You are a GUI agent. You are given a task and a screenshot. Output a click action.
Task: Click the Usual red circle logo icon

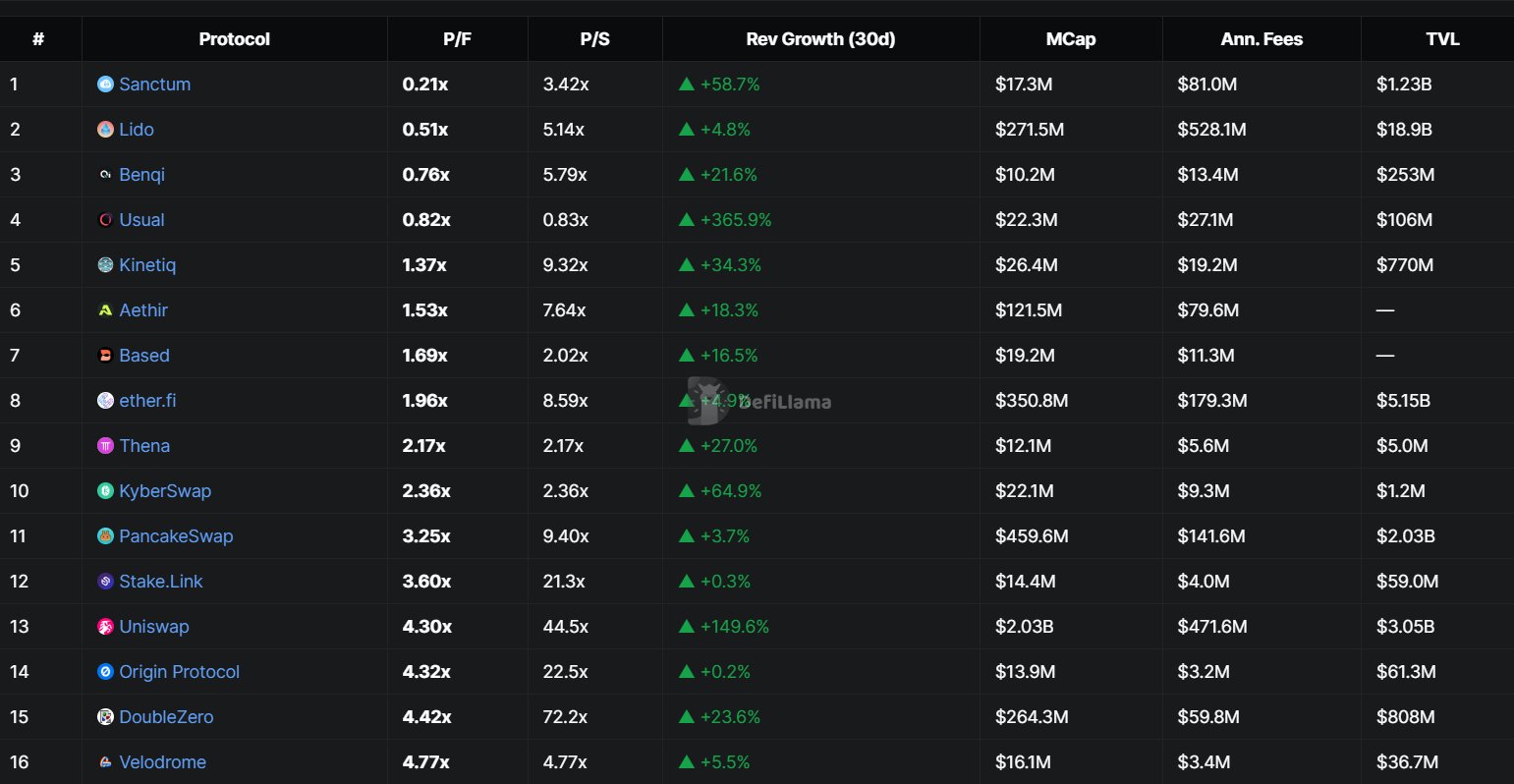pyautogui.click(x=105, y=220)
